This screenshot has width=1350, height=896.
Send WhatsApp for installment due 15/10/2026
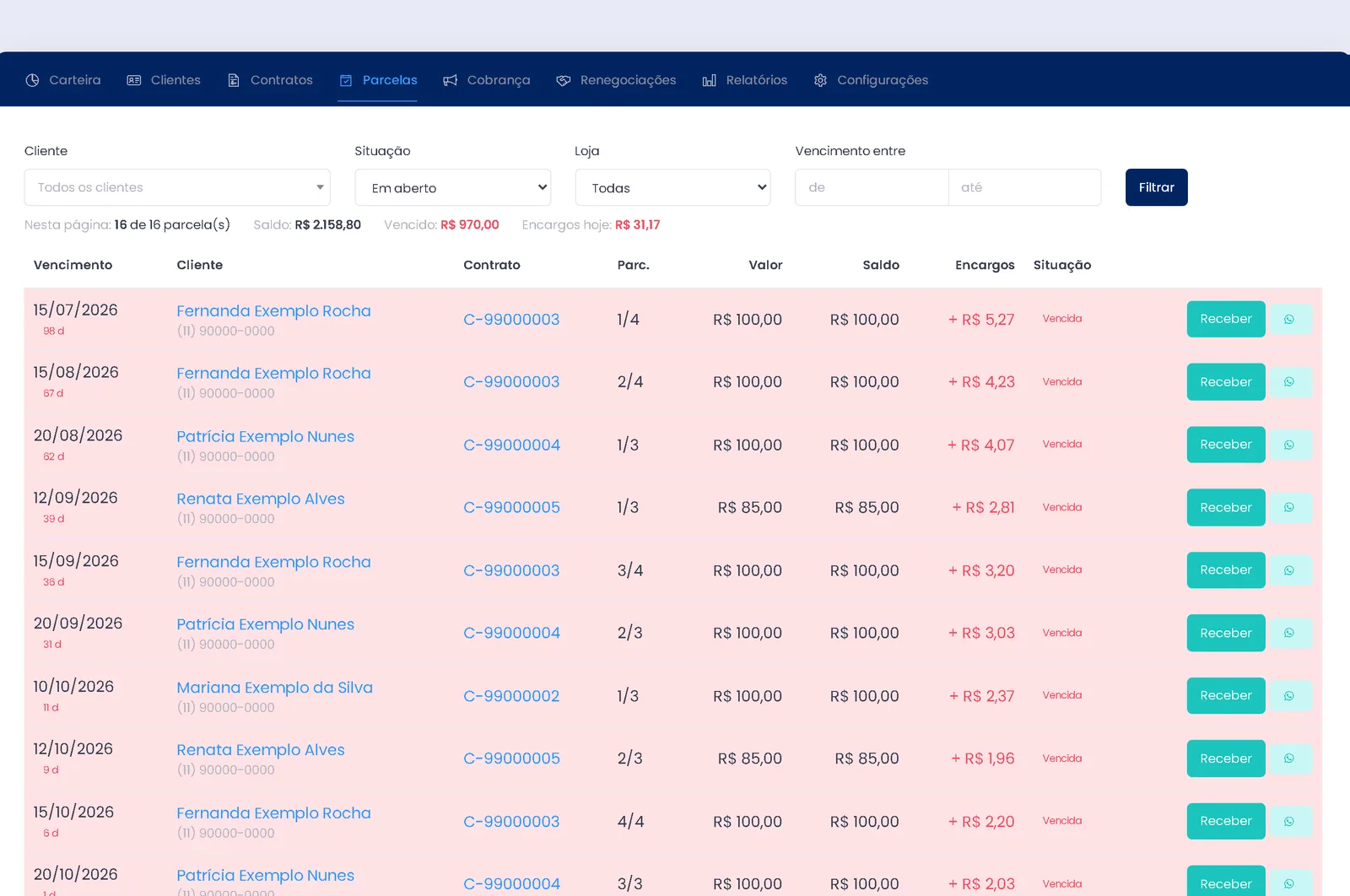point(1290,821)
